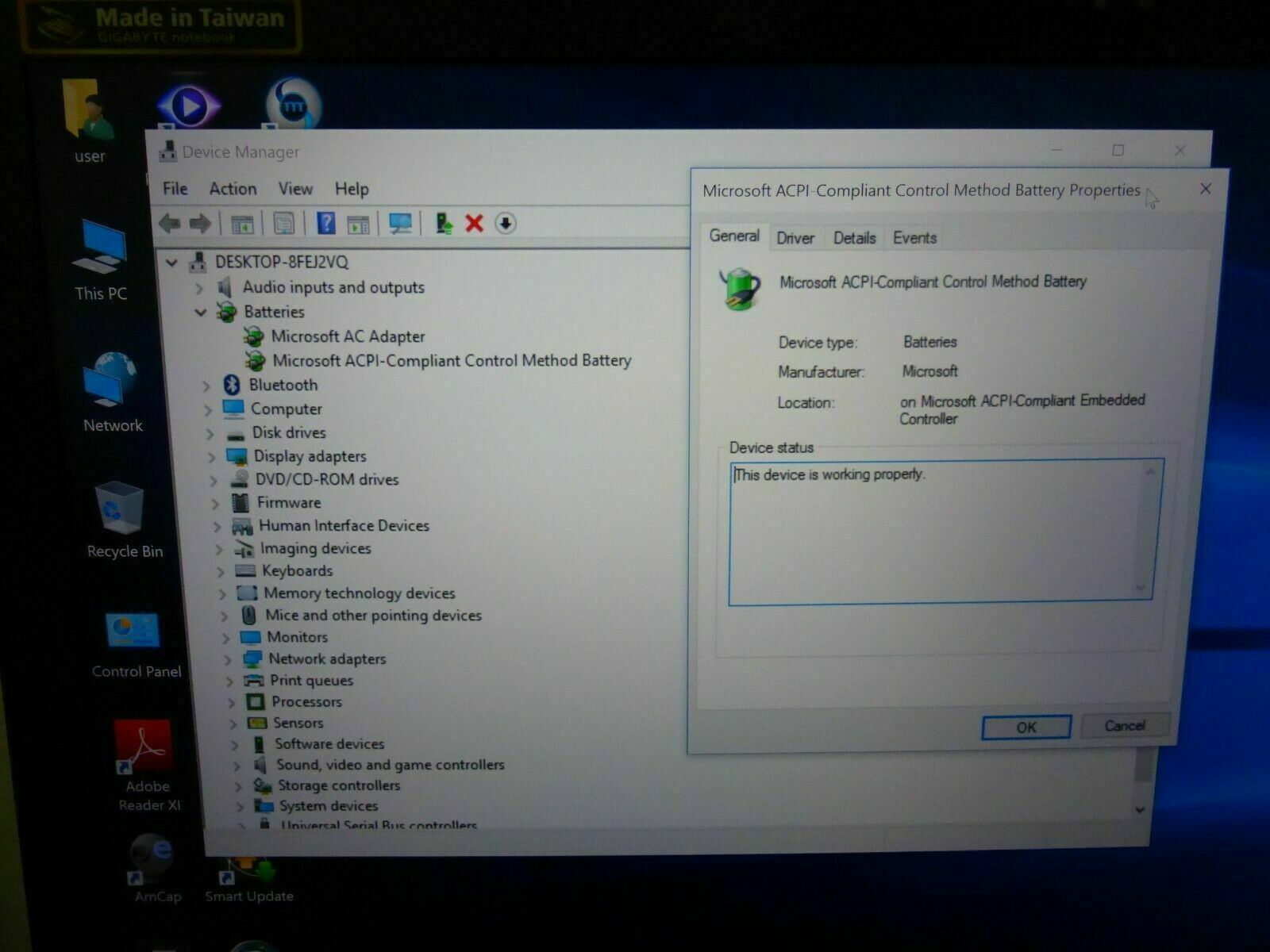Switch to the Events tab

point(914,237)
